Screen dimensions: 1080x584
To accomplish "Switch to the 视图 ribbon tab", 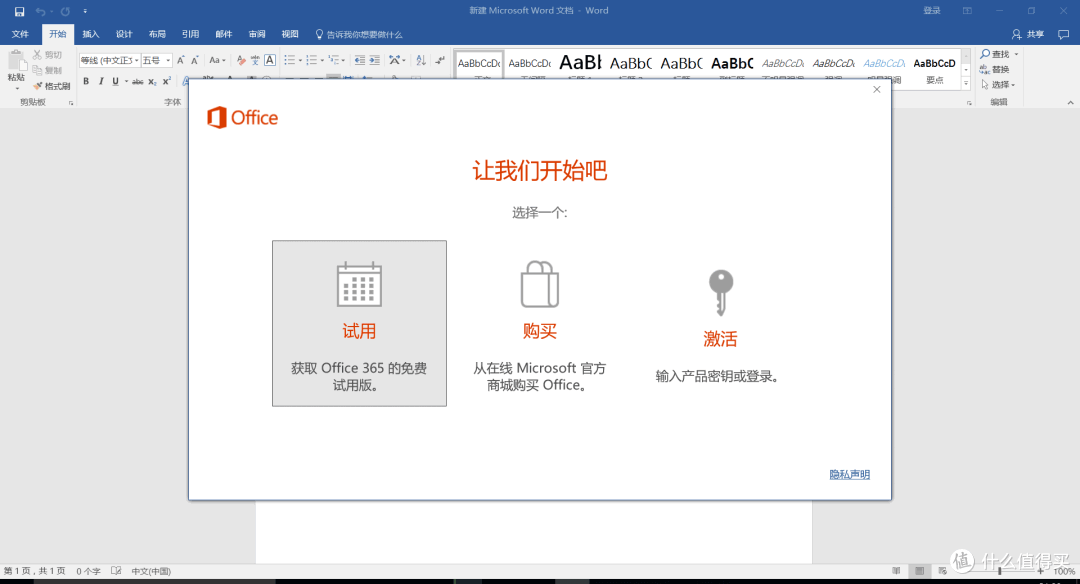I will tap(290, 34).
